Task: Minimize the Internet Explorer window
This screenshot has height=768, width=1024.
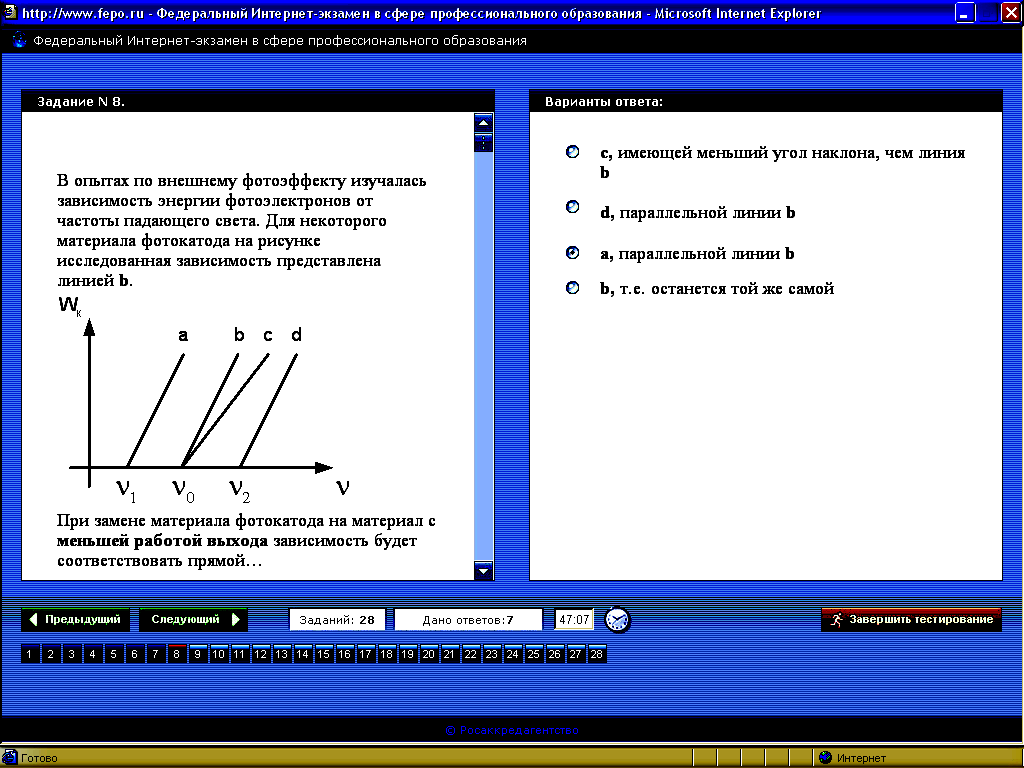Action: (x=965, y=12)
